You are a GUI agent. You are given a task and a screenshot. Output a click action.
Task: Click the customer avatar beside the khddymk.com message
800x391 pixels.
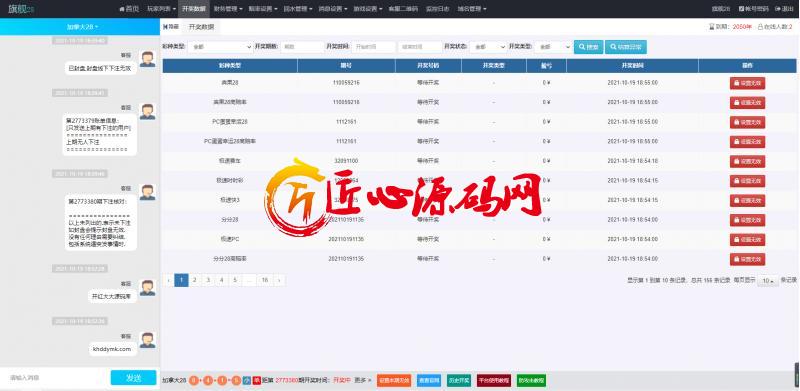(147, 340)
